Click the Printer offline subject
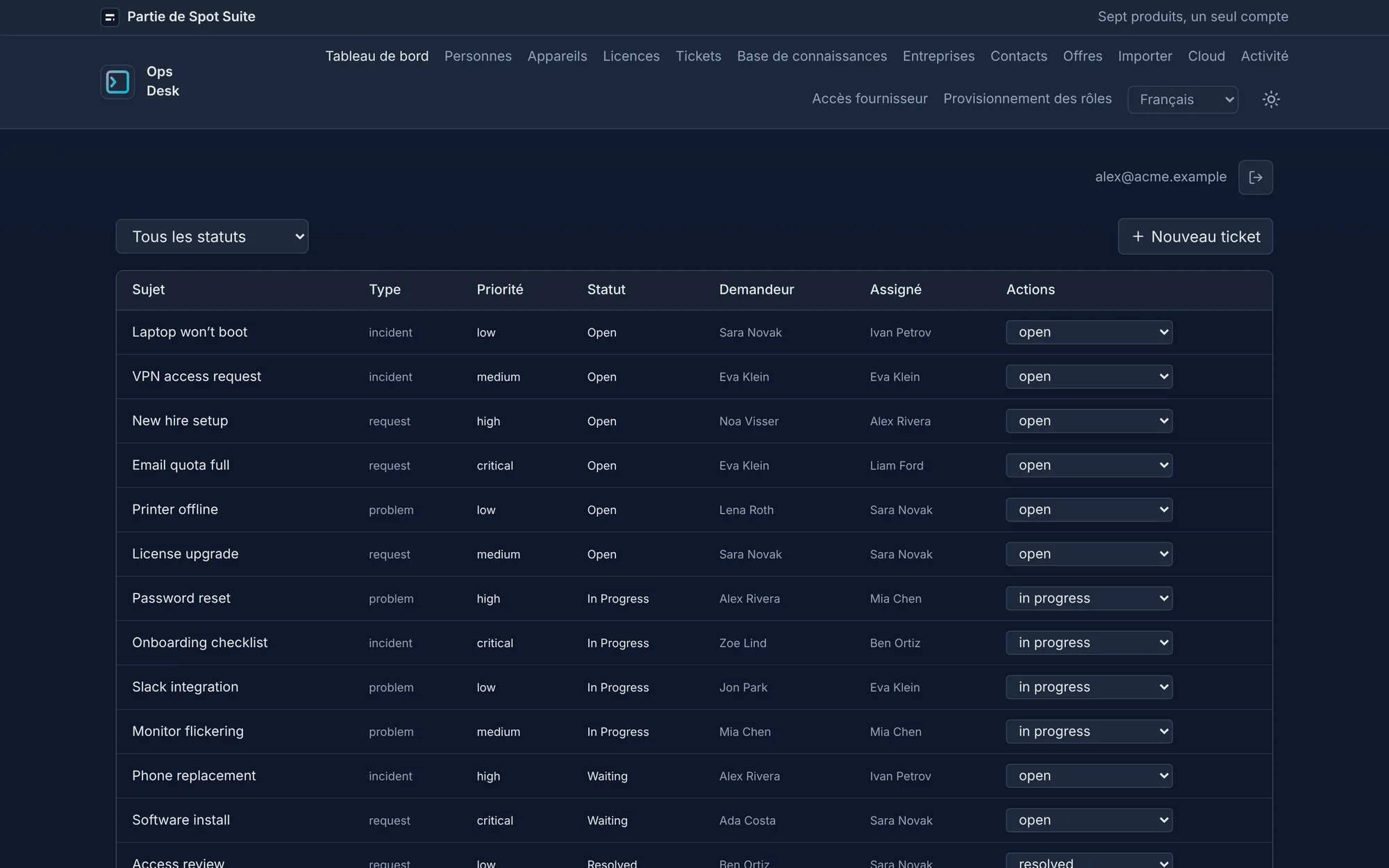The height and width of the screenshot is (868, 1389). pos(175,510)
